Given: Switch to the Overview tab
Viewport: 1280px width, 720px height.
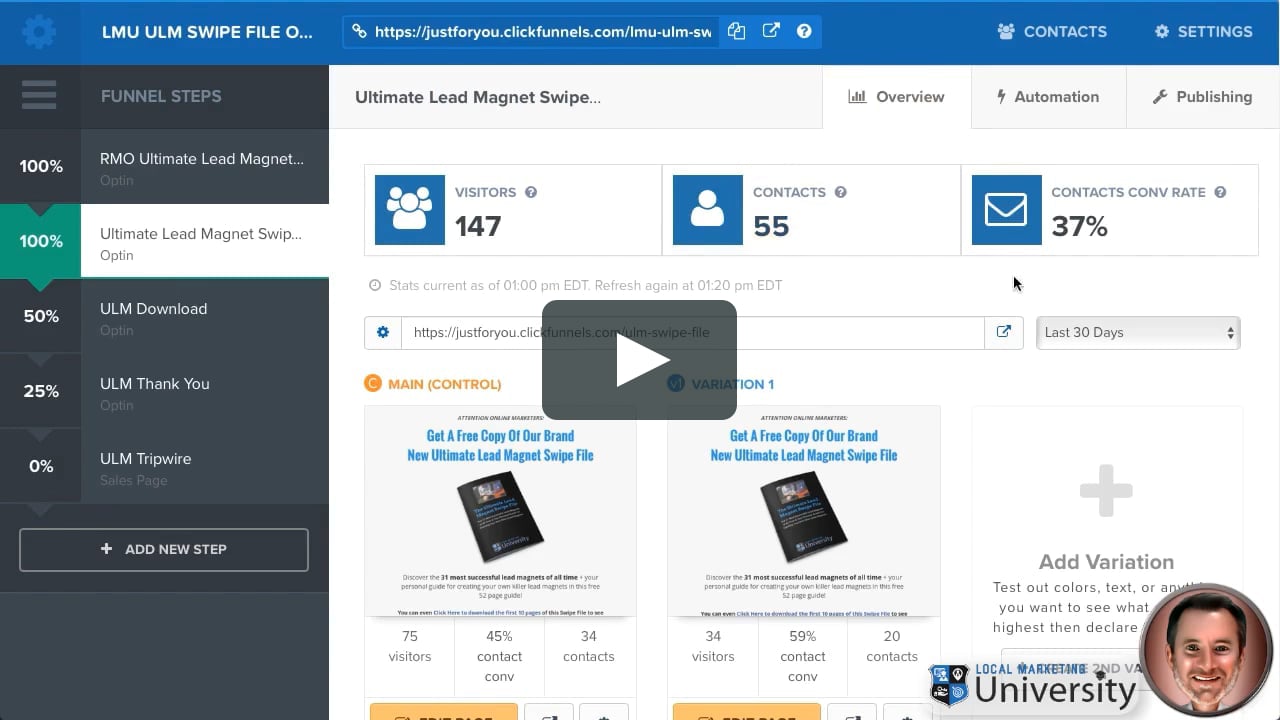Looking at the screenshot, I should [896, 97].
